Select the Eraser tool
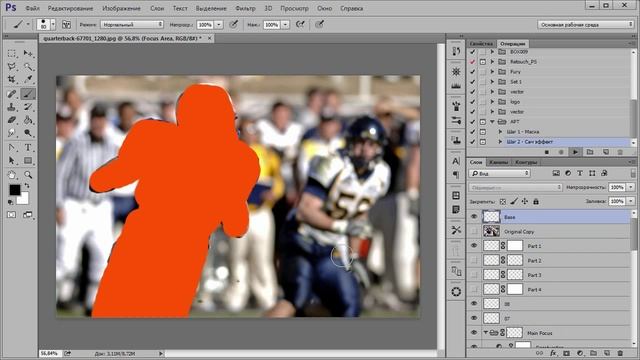This screenshot has height=360, width=640. pyautogui.click(x=12, y=120)
